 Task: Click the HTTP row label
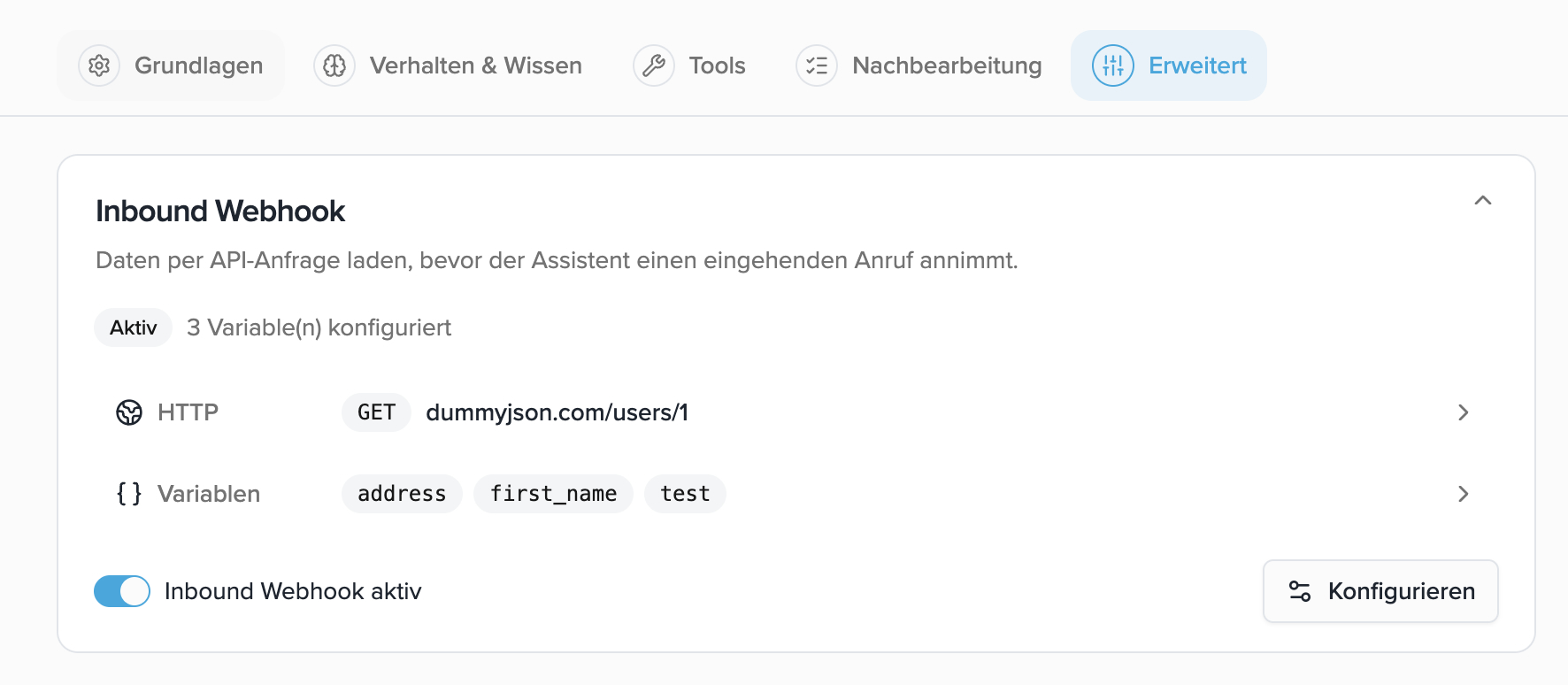tap(188, 412)
